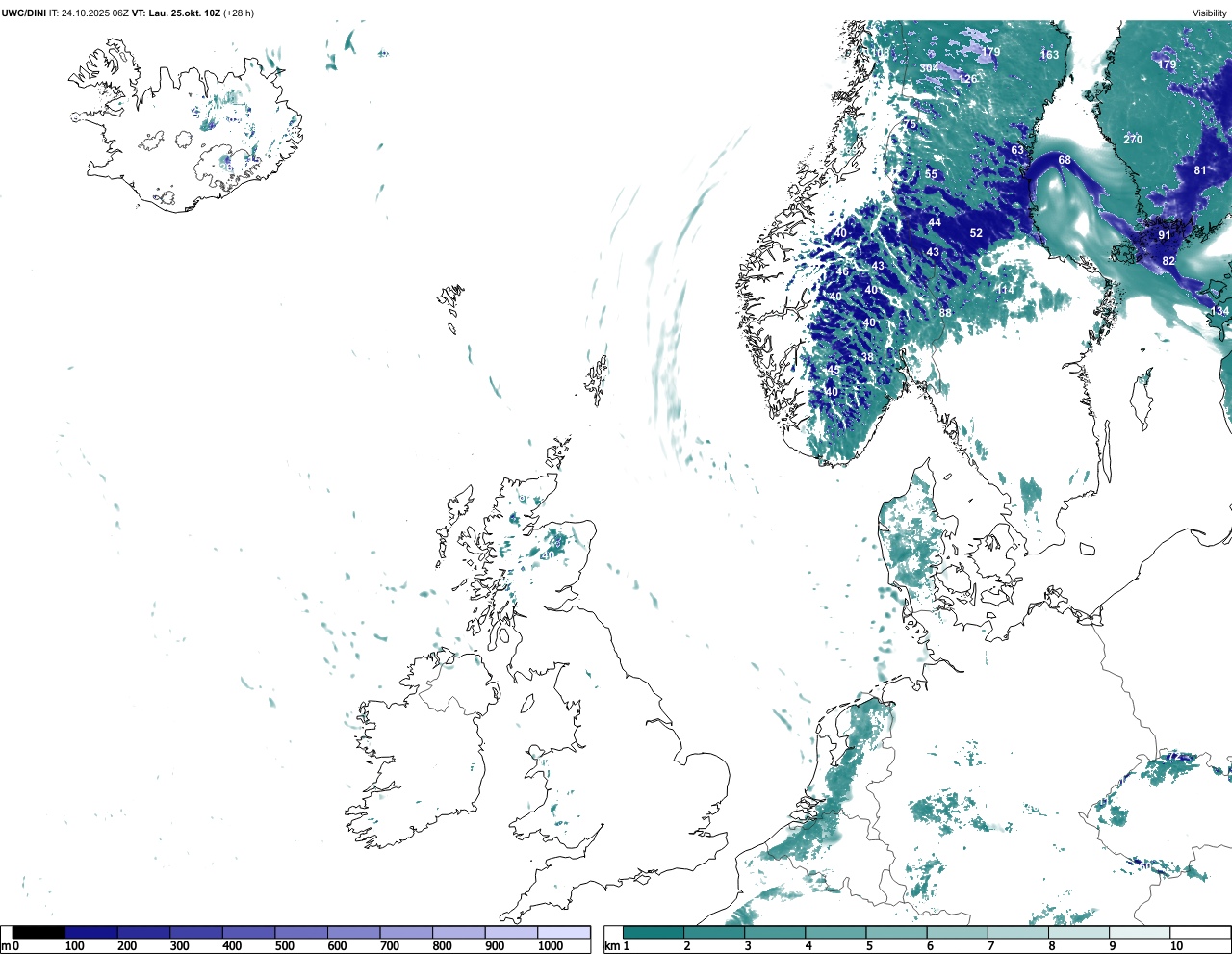Click the 1–2 km dark teal swatch
The height and width of the screenshot is (954, 1232).
tap(654, 932)
